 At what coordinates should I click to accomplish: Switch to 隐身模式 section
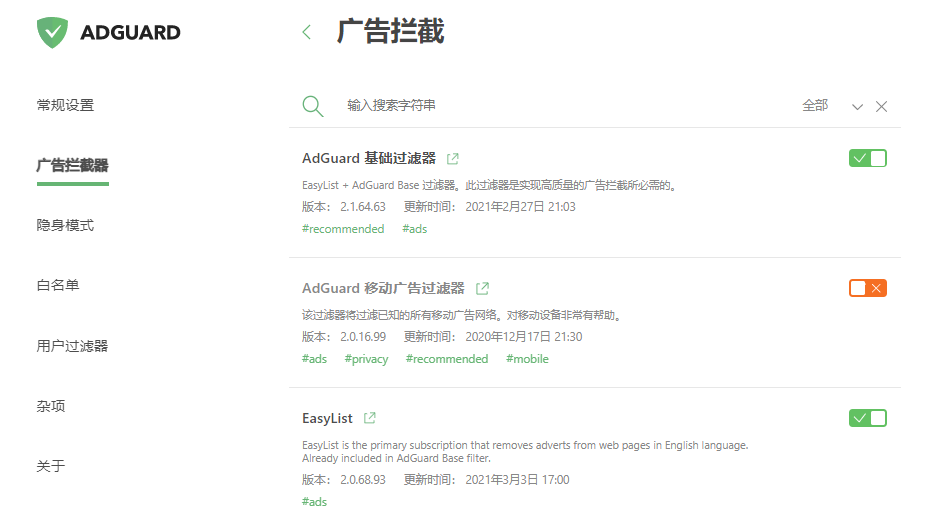[x=65, y=225]
